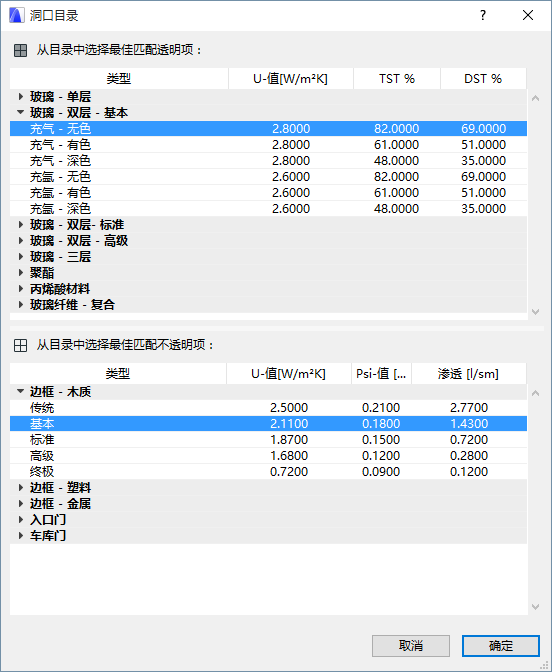Screen dimensions: 552x672
Task: Expand the 丙烯酸材料 group
Action: [x=20, y=289]
